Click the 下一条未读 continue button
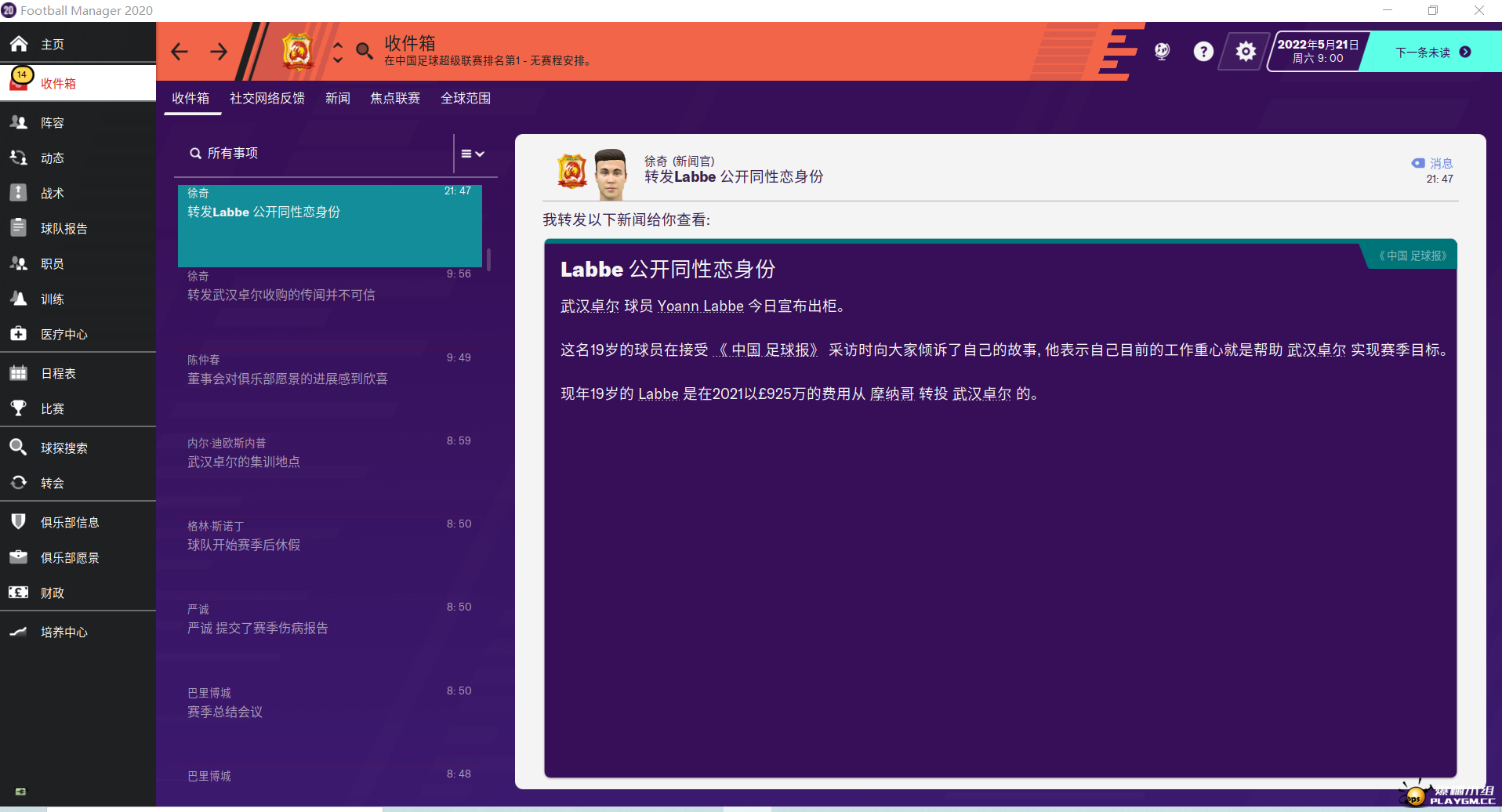The width and height of the screenshot is (1502, 812). pos(1432,53)
